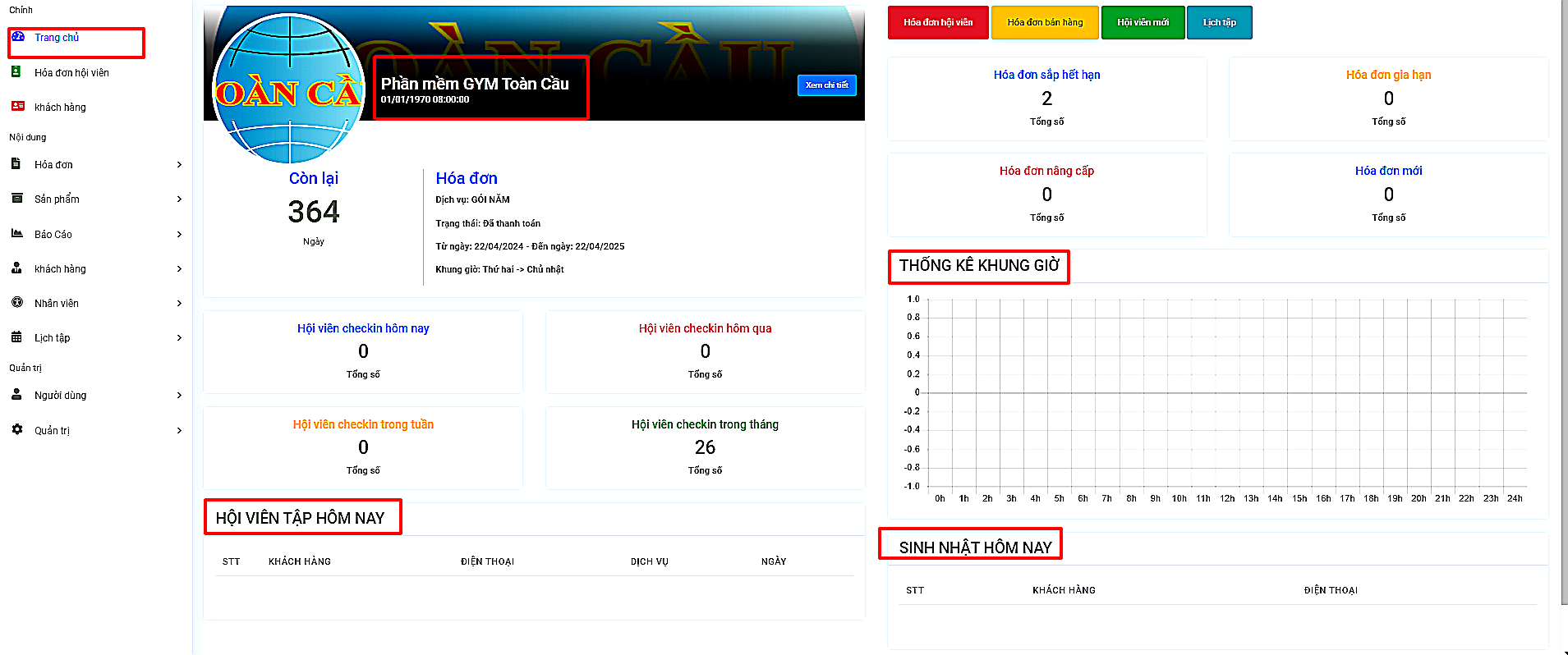This screenshot has width=1568, height=655.
Task: Expand the Lịch tập submenu chevron
Action: pyautogui.click(x=179, y=338)
